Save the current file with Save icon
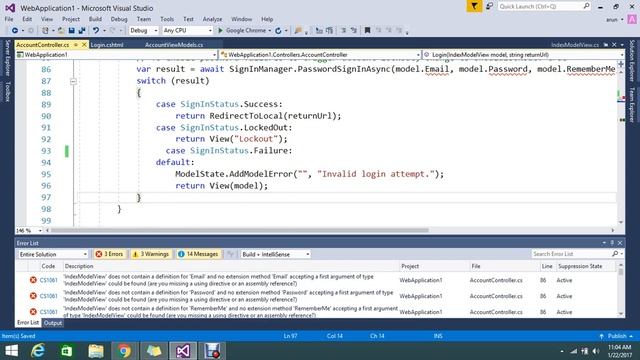Screen dimensions: 640x360 point(71,31)
